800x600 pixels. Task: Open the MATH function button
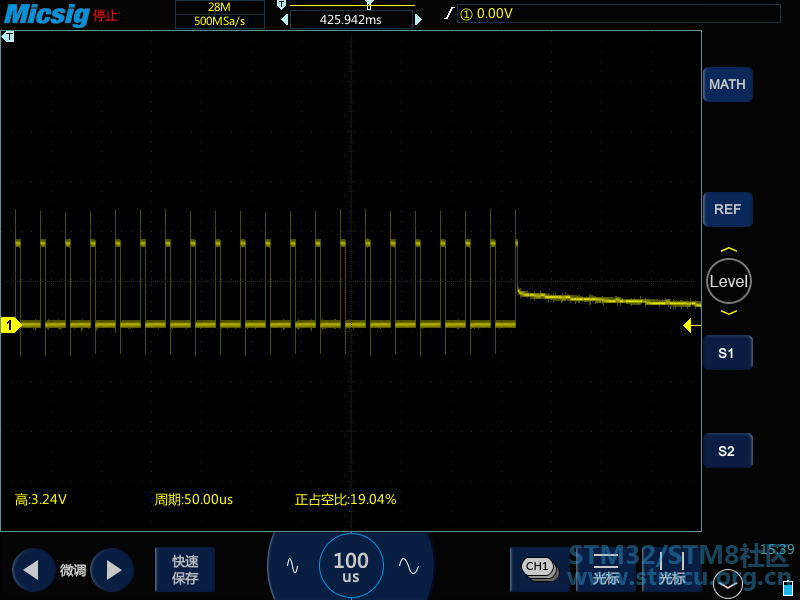click(728, 84)
